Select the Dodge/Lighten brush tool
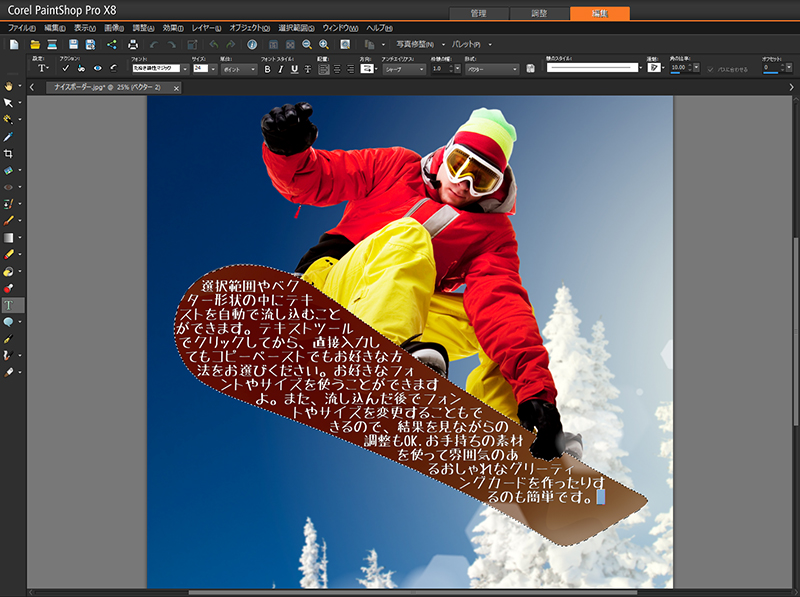 coord(8,271)
